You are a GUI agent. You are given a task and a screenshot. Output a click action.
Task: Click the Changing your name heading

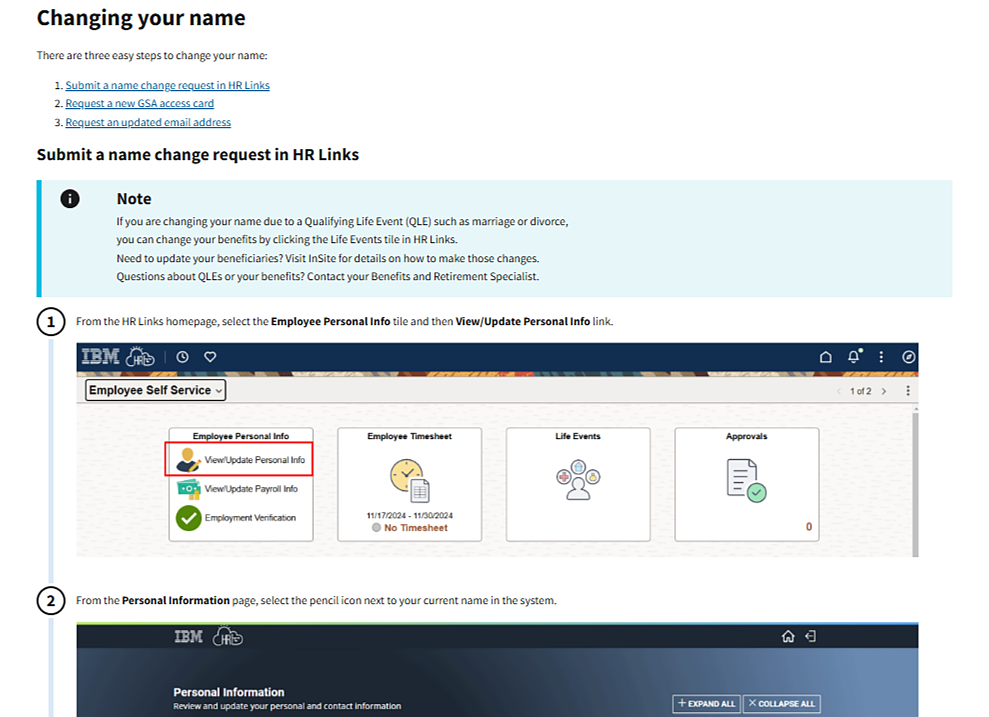[141, 18]
